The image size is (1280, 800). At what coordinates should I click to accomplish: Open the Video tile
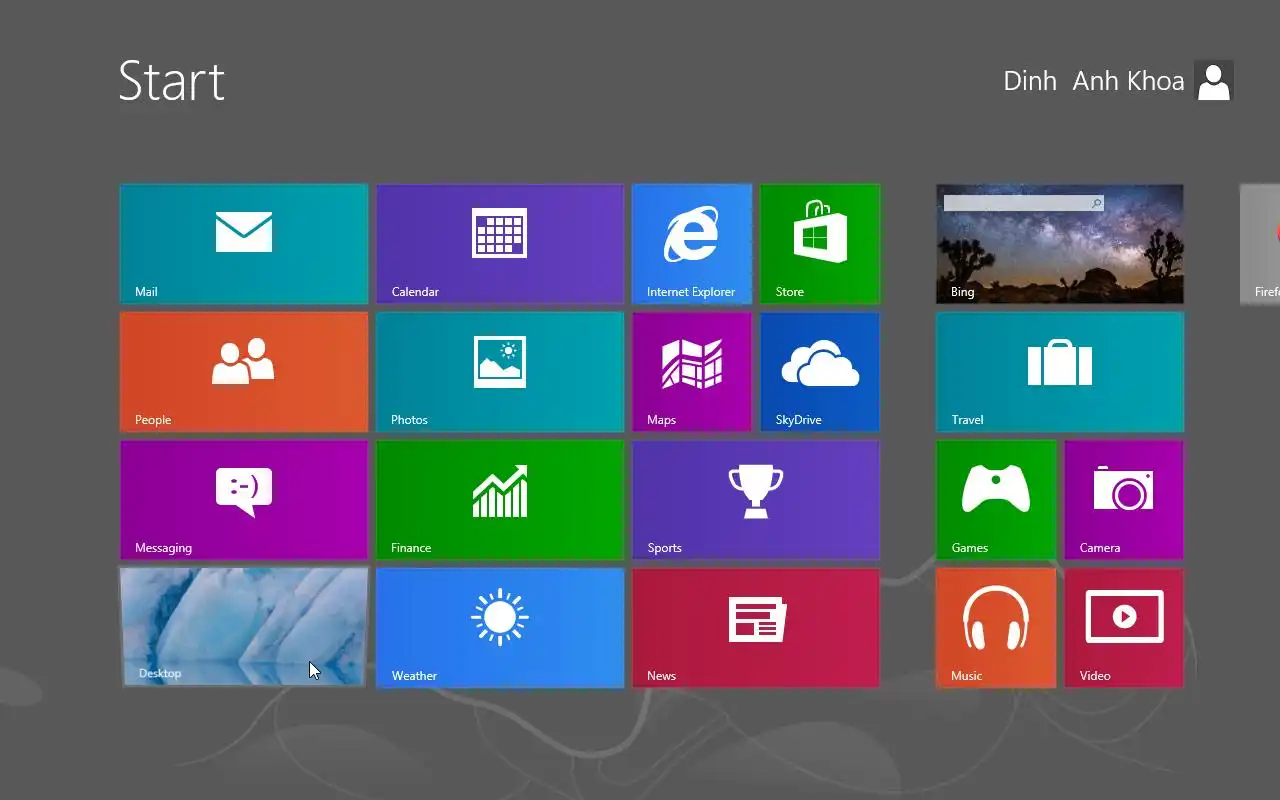click(1124, 628)
